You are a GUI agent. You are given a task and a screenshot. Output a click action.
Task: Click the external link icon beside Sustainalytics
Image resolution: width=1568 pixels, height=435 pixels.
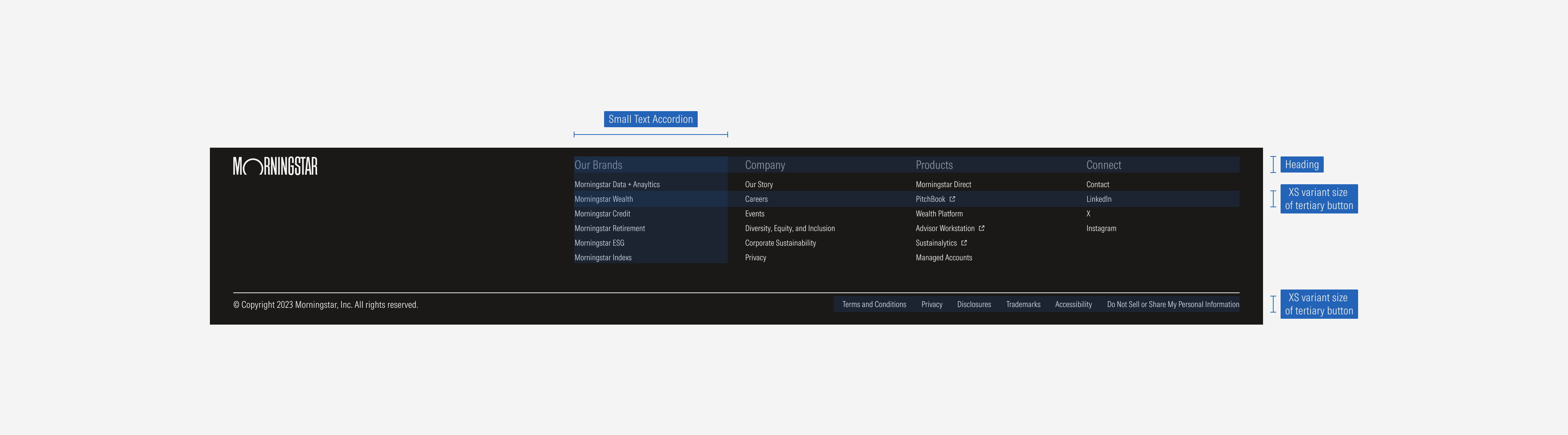(964, 243)
